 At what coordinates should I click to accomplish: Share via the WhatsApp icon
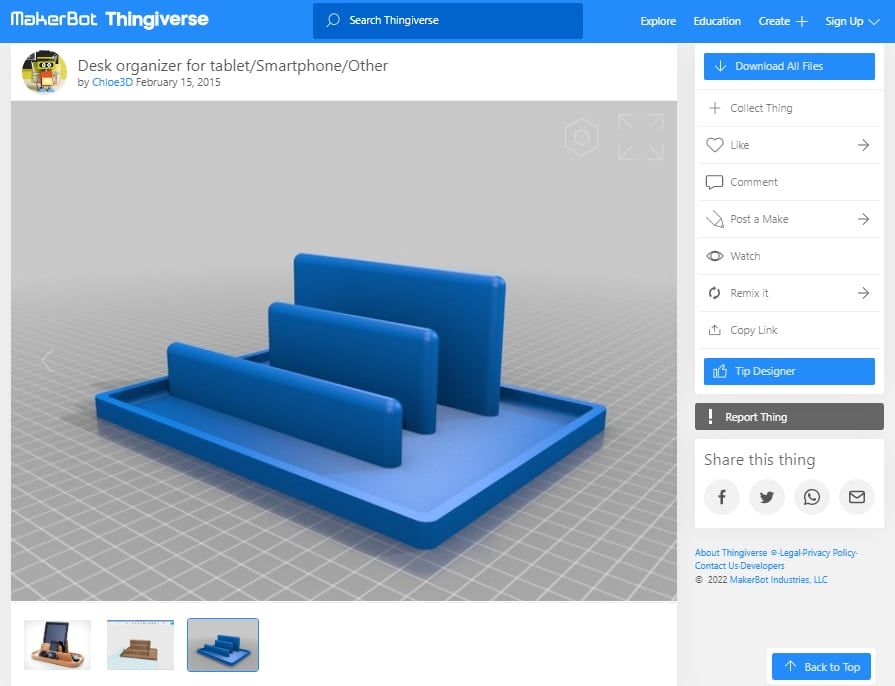tap(811, 497)
